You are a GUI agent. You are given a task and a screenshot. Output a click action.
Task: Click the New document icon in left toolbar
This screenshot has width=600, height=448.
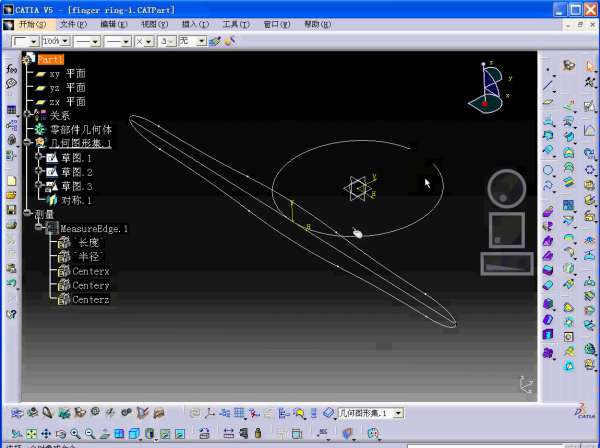click(x=12, y=181)
